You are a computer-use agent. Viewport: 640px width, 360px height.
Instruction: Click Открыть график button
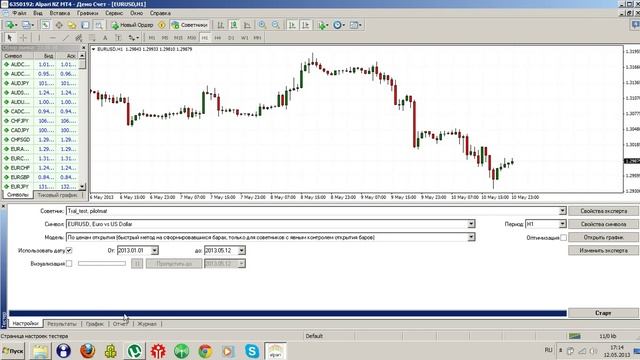(x=603, y=237)
